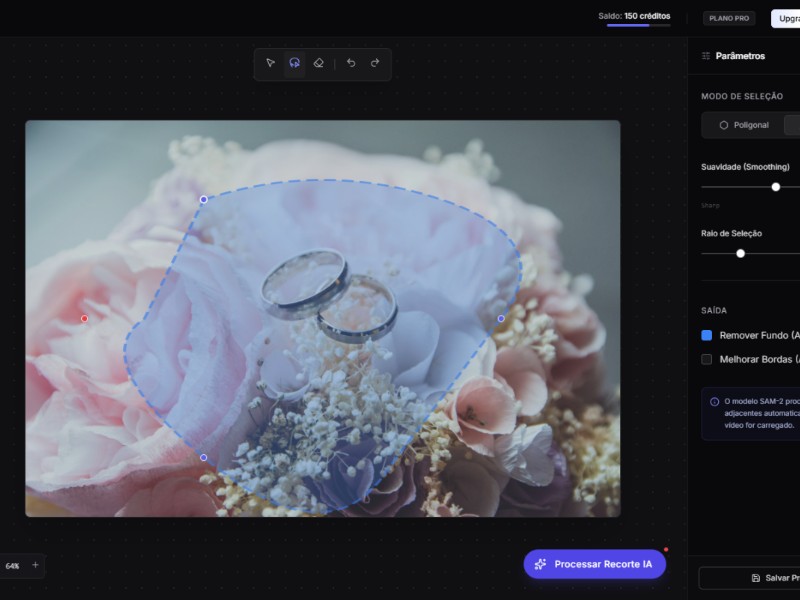Select the eraser tool

tap(318, 63)
